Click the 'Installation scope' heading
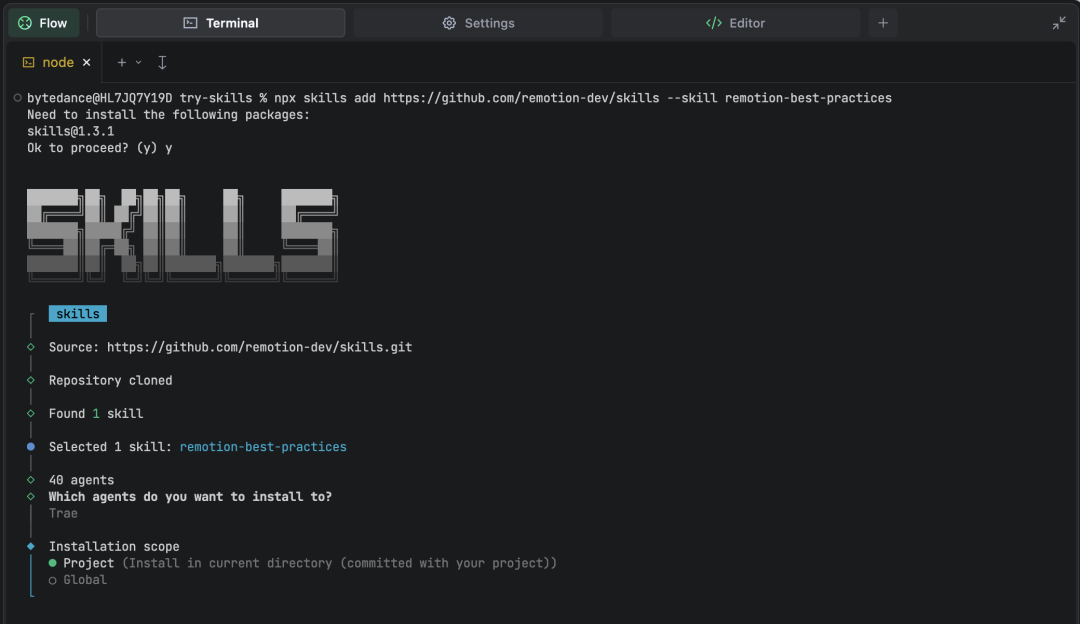 tap(114, 547)
